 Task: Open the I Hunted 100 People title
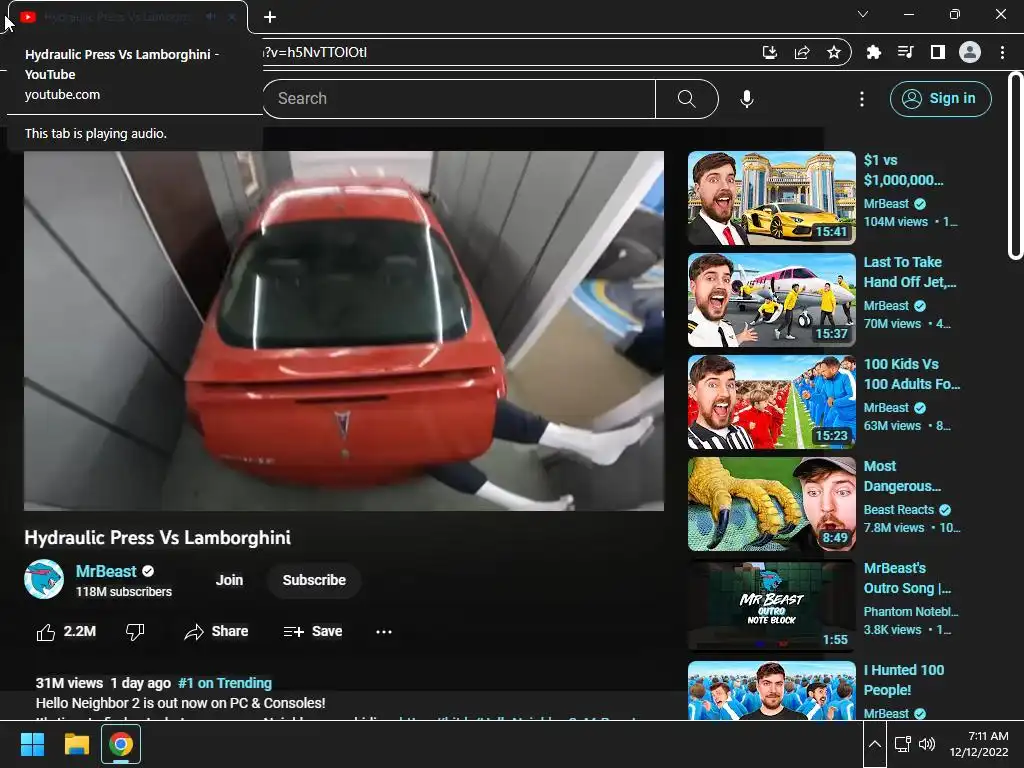(904, 680)
